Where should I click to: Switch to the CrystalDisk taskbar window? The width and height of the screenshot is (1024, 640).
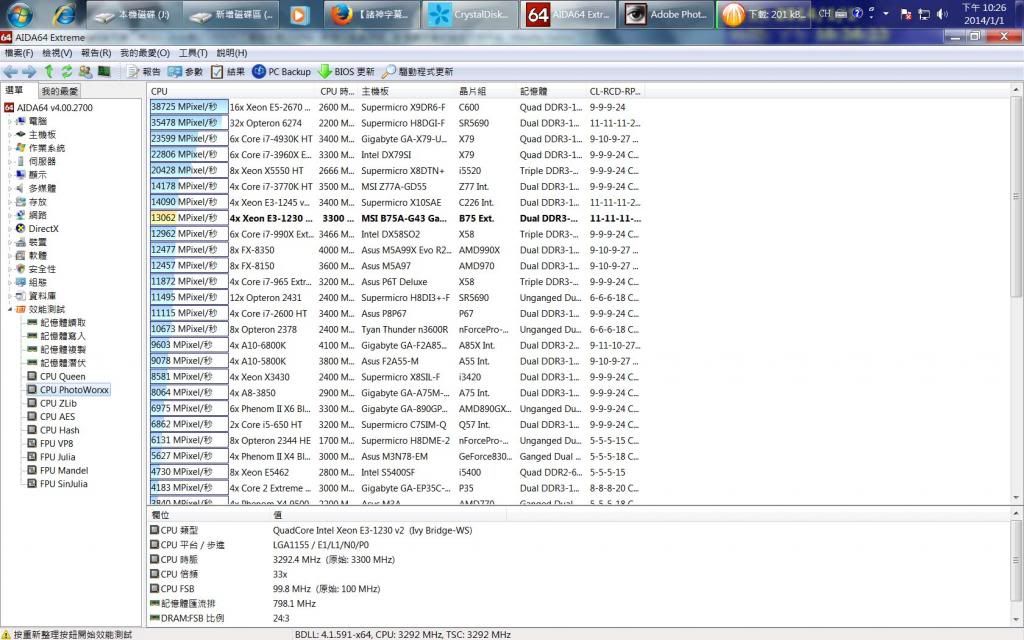(x=470, y=14)
